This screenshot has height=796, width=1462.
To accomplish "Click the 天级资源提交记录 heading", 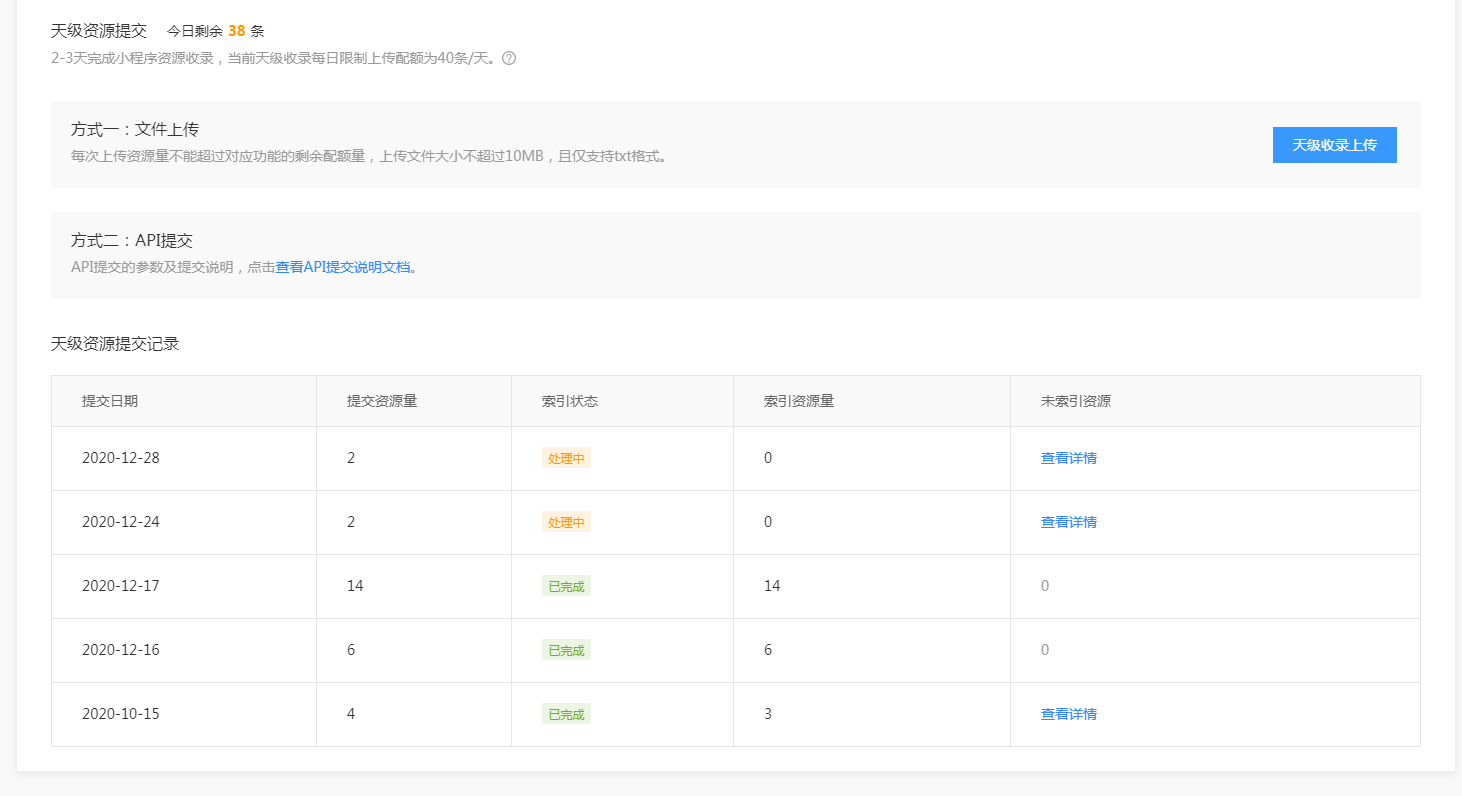I will 115,344.
